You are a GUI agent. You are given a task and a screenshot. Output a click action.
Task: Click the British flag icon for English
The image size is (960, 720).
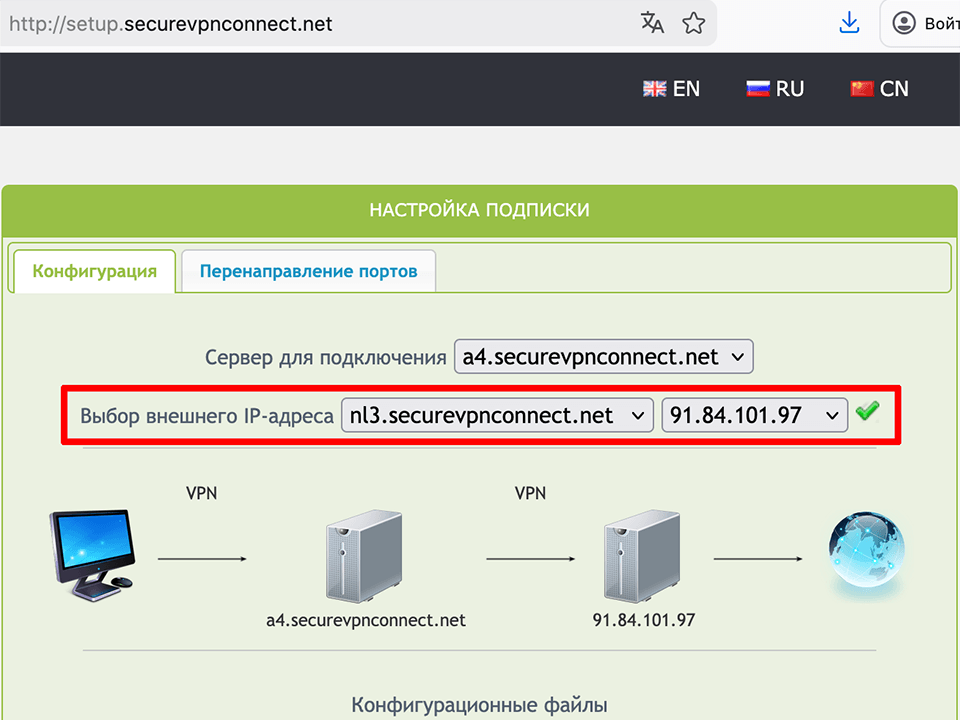coord(653,88)
